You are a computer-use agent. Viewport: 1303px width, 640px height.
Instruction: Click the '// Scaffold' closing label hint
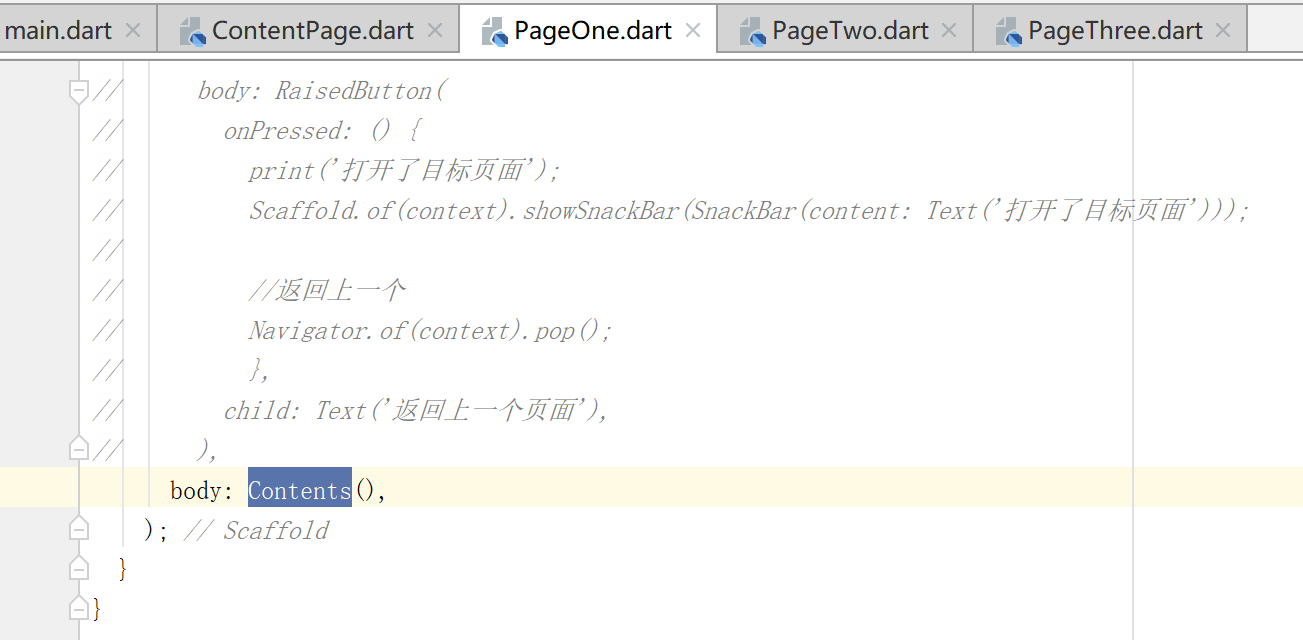257,530
